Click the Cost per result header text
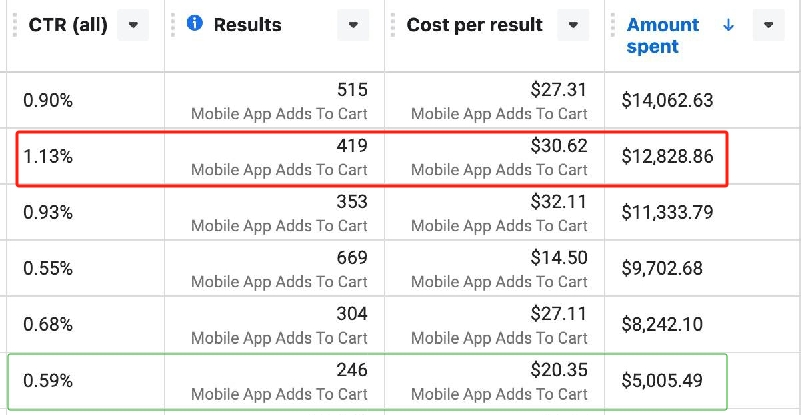 tap(474, 25)
